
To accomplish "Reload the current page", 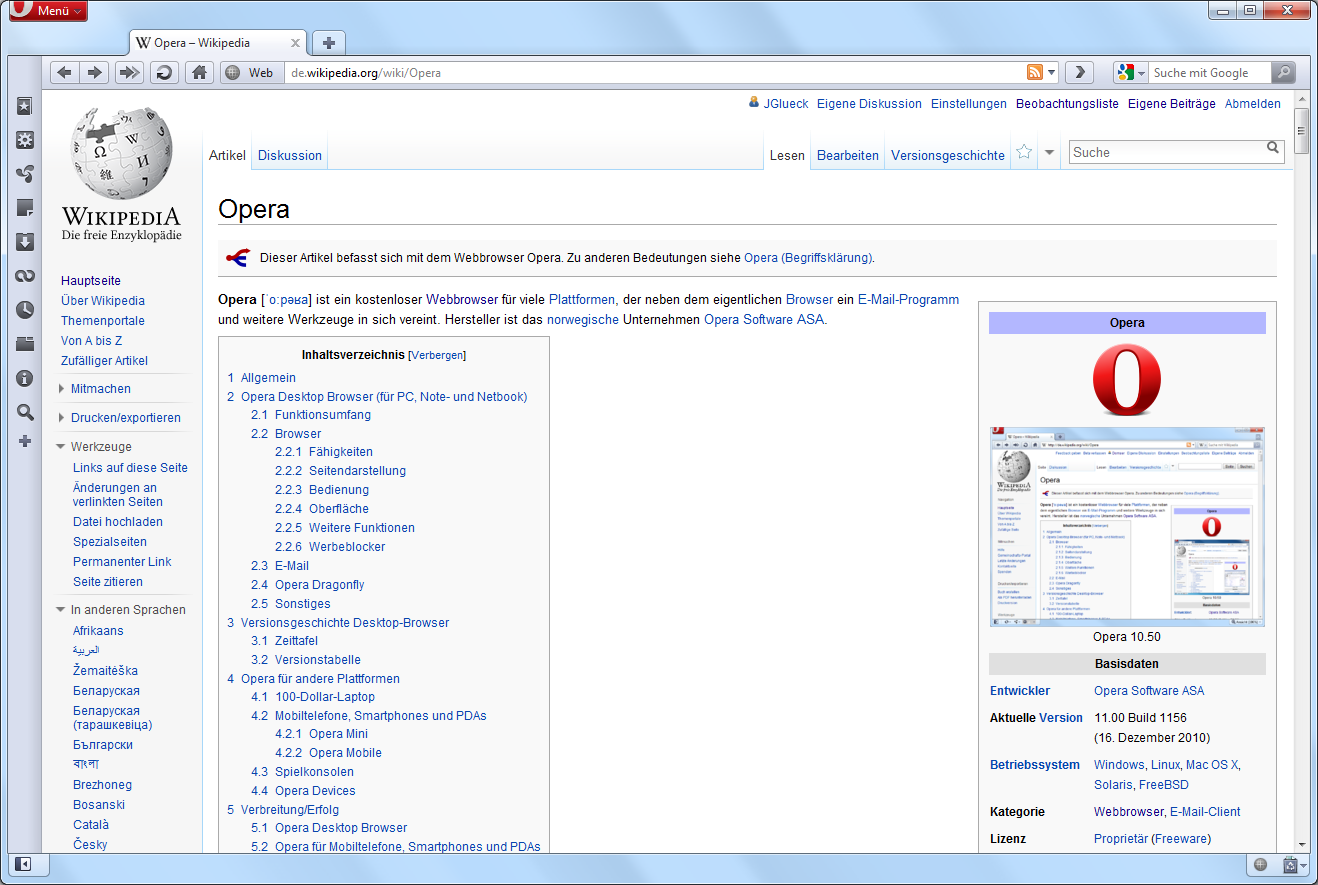I will 164,72.
